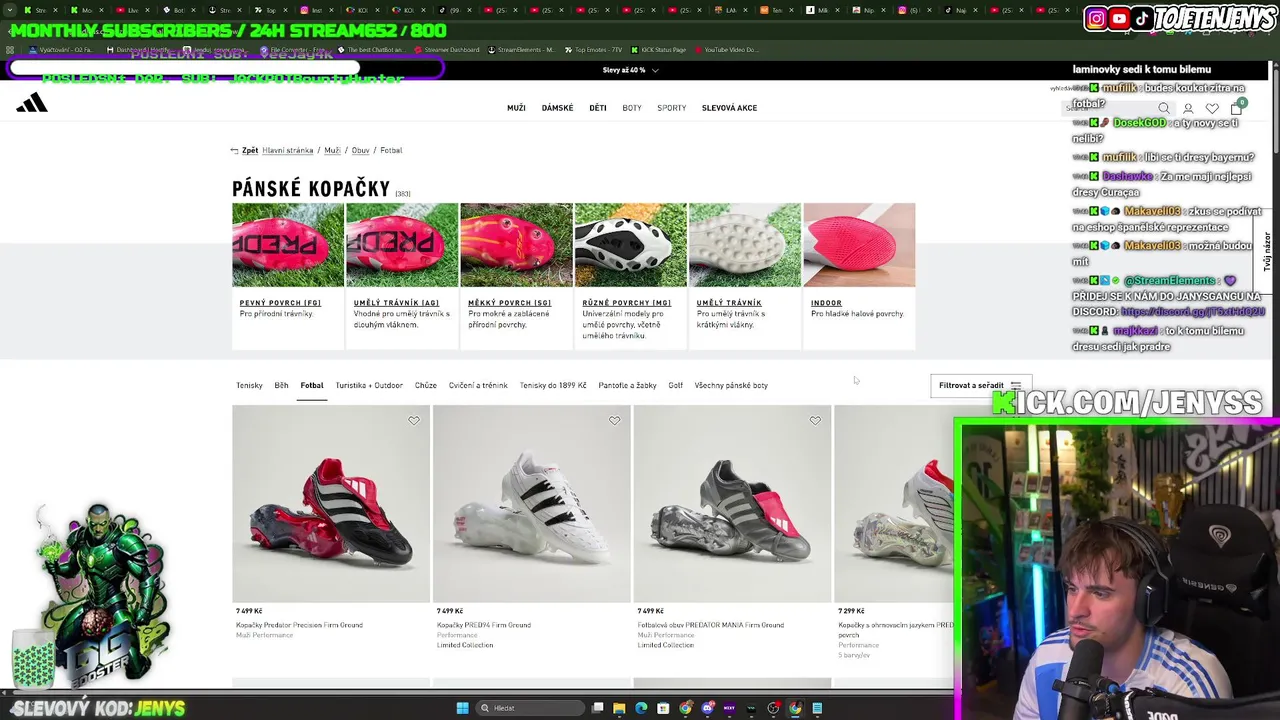Select the Turistika + Outdoor tab

coord(369,385)
